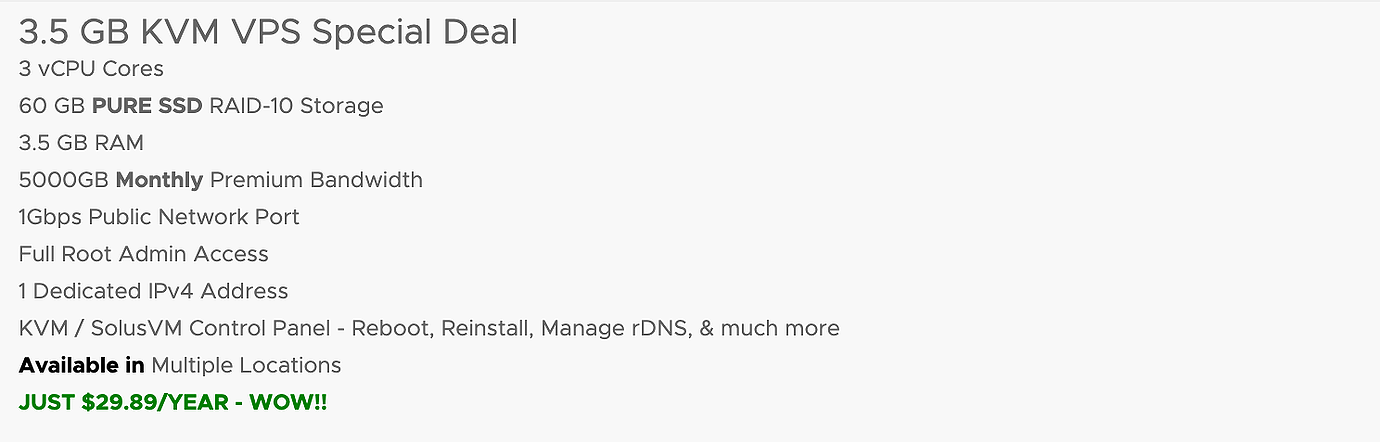
Task: Click the 3.5 GB RAM line
Action: 81,143
